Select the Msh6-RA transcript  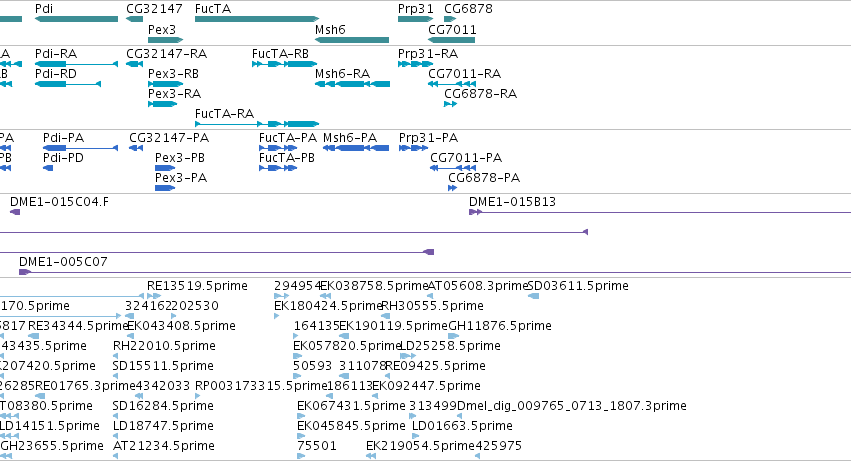[x=352, y=84]
